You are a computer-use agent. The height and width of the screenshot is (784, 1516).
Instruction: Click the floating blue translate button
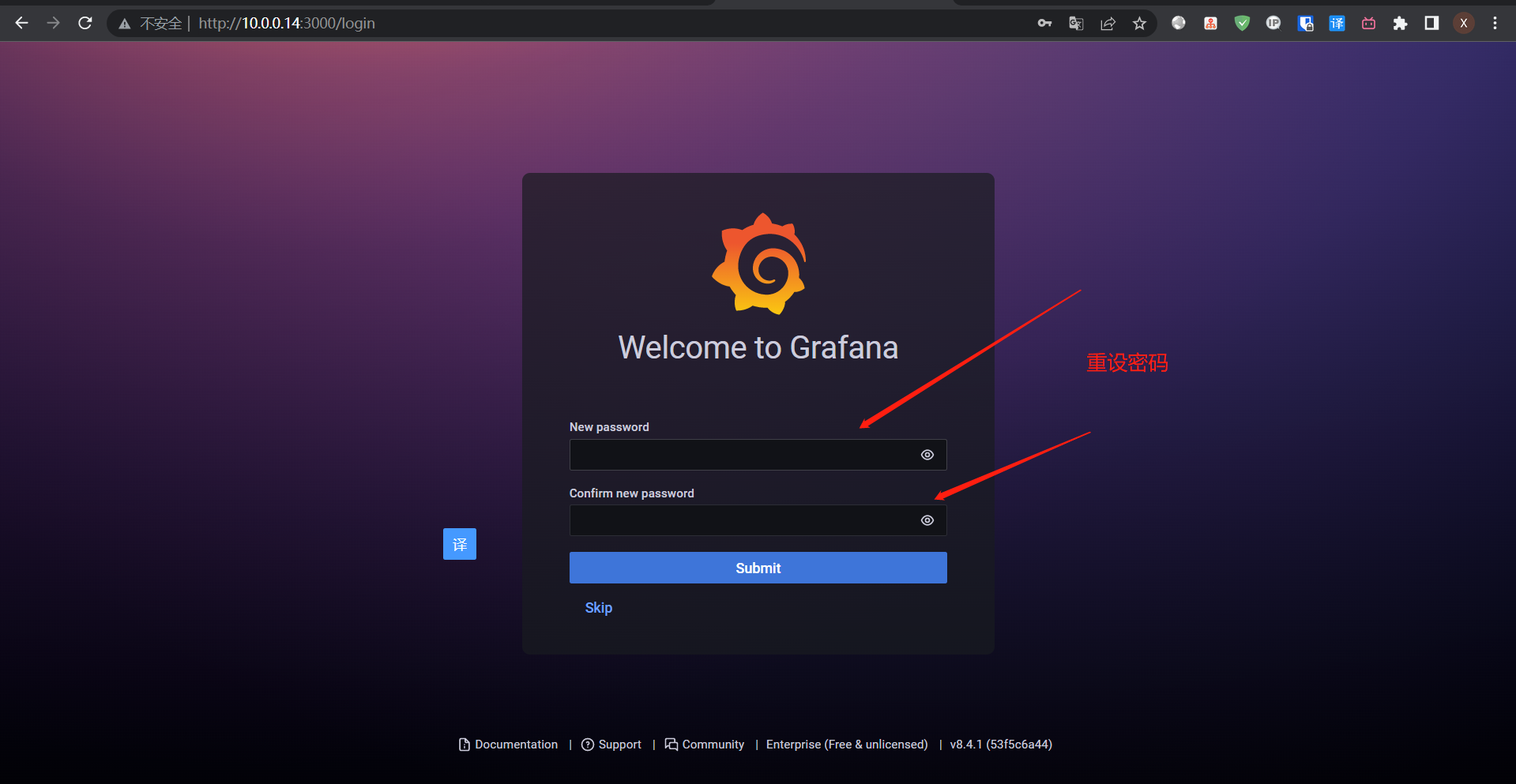point(460,544)
